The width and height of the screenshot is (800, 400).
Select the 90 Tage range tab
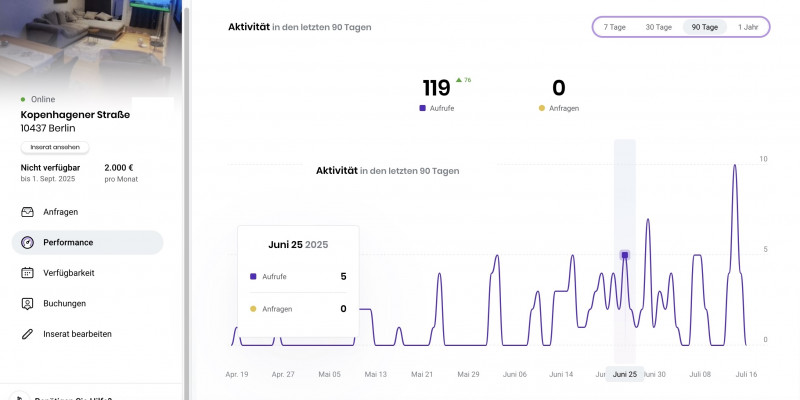pos(705,27)
